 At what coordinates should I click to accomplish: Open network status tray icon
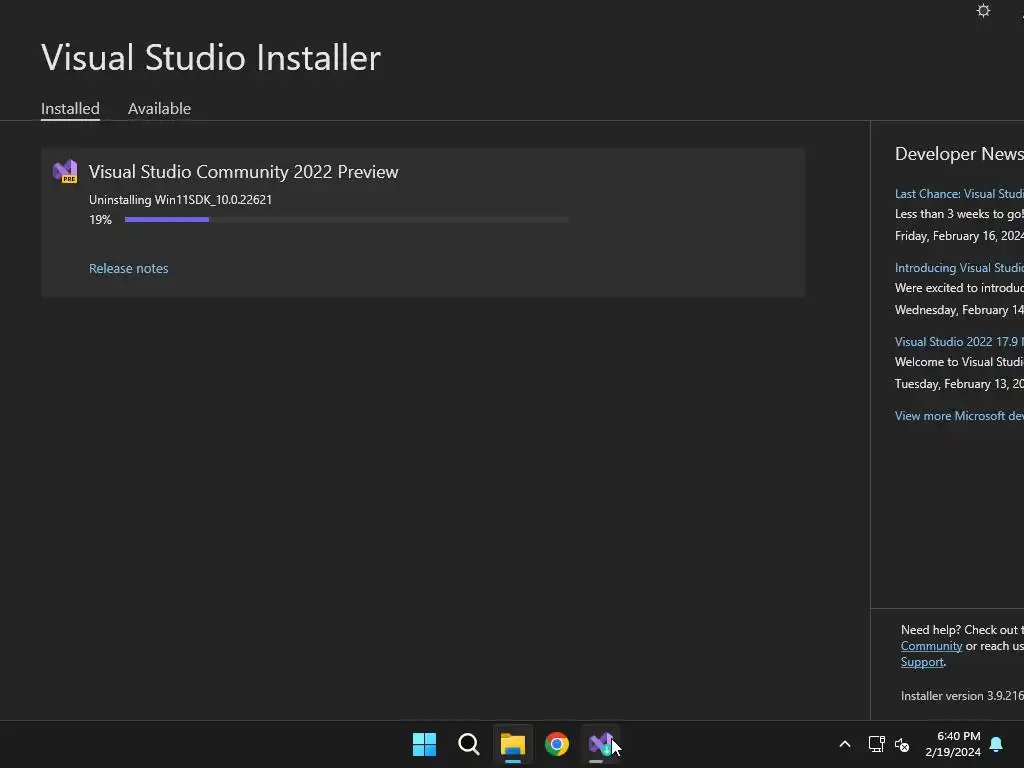876,744
